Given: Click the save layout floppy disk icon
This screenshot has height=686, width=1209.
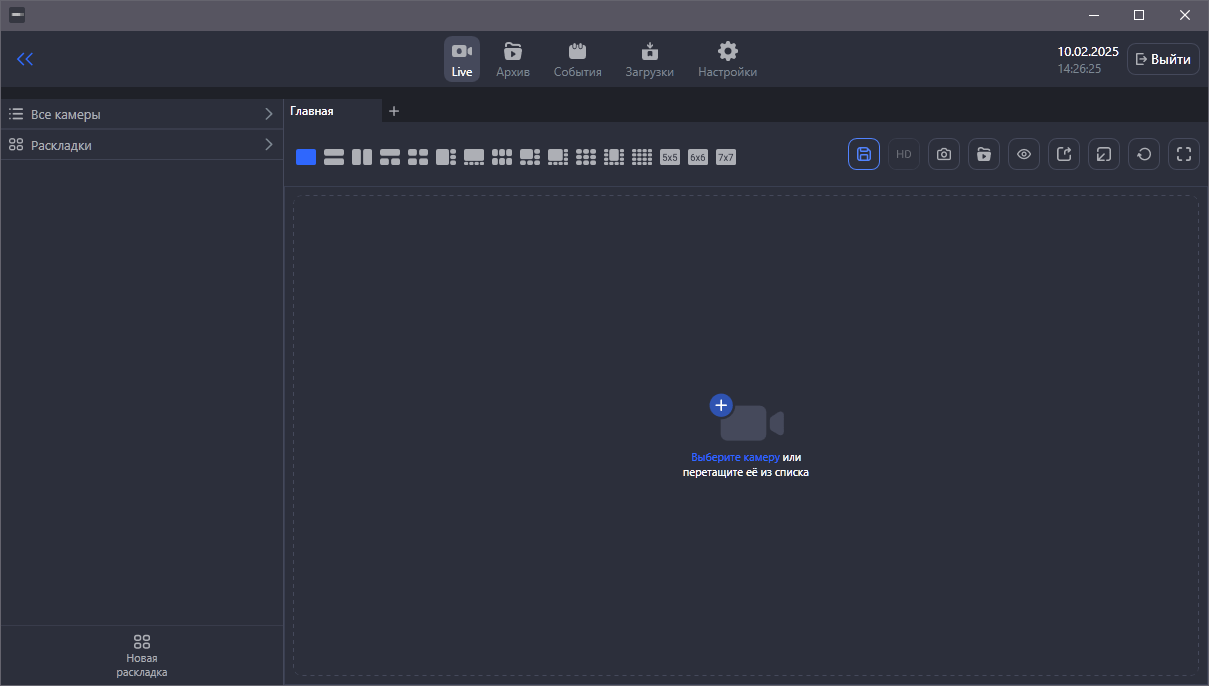Looking at the screenshot, I should (864, 154).
